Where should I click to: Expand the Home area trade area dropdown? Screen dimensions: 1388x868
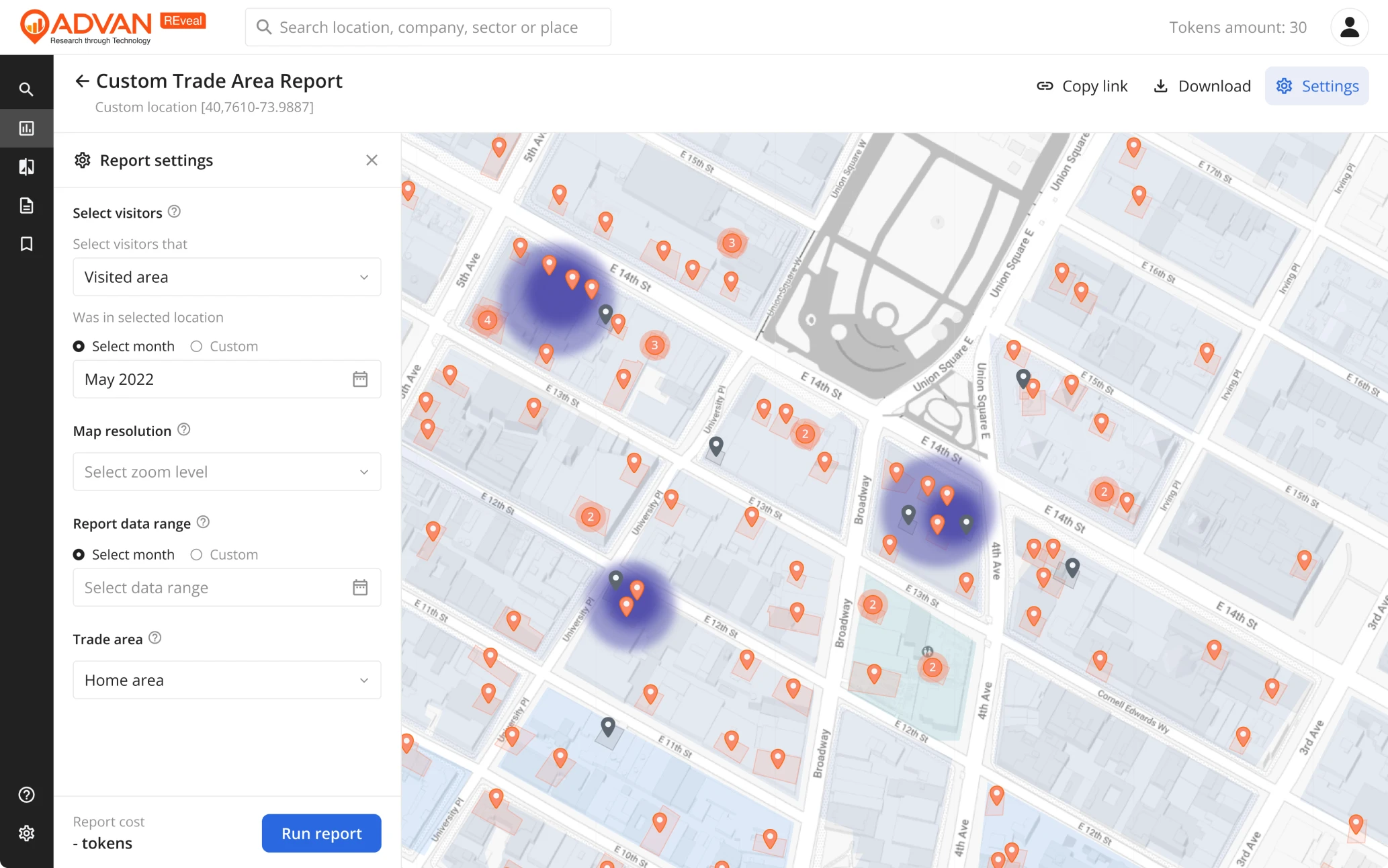click(x=226, y=680)
